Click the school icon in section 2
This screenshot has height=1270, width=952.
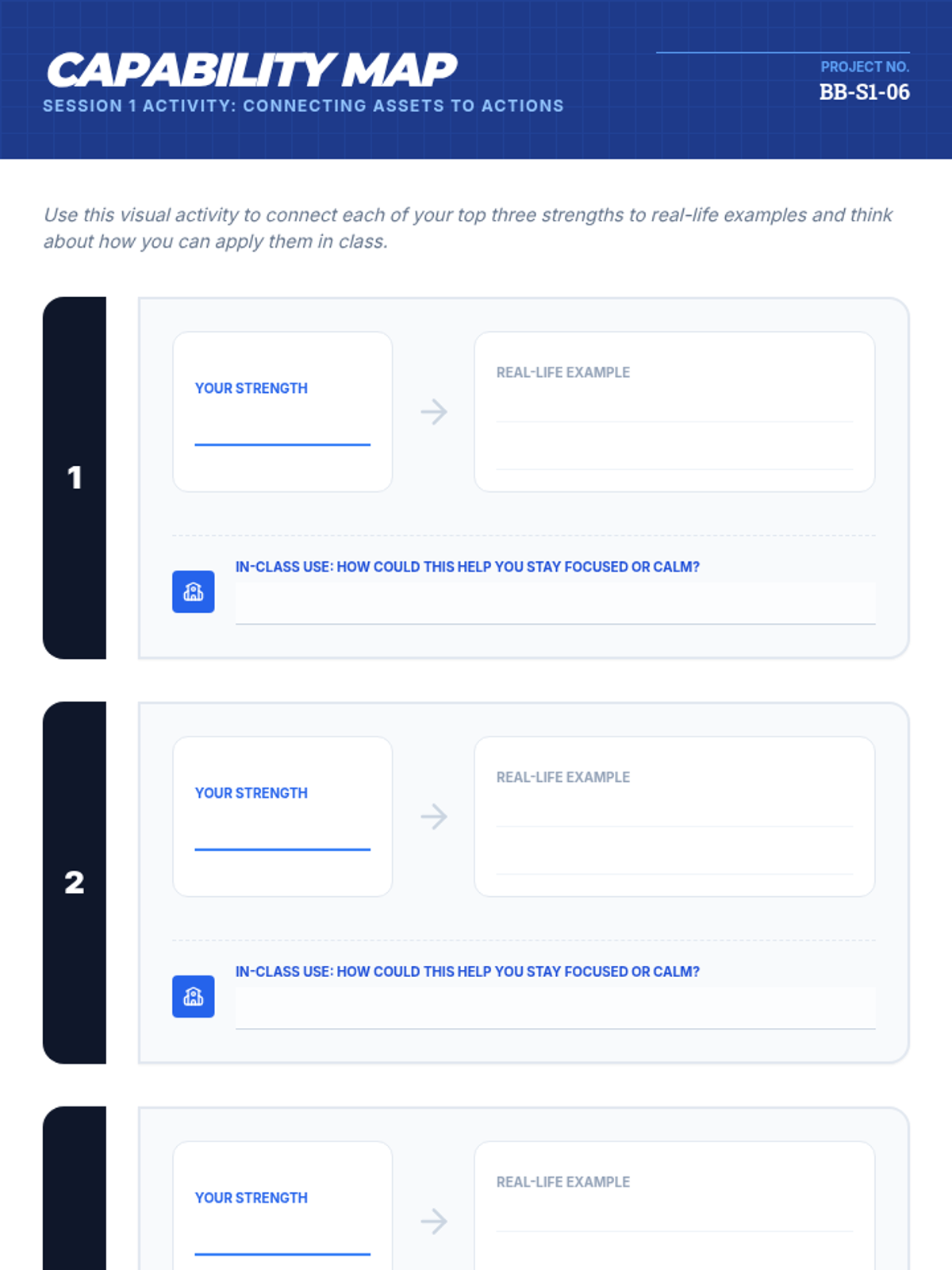point(194,996)
